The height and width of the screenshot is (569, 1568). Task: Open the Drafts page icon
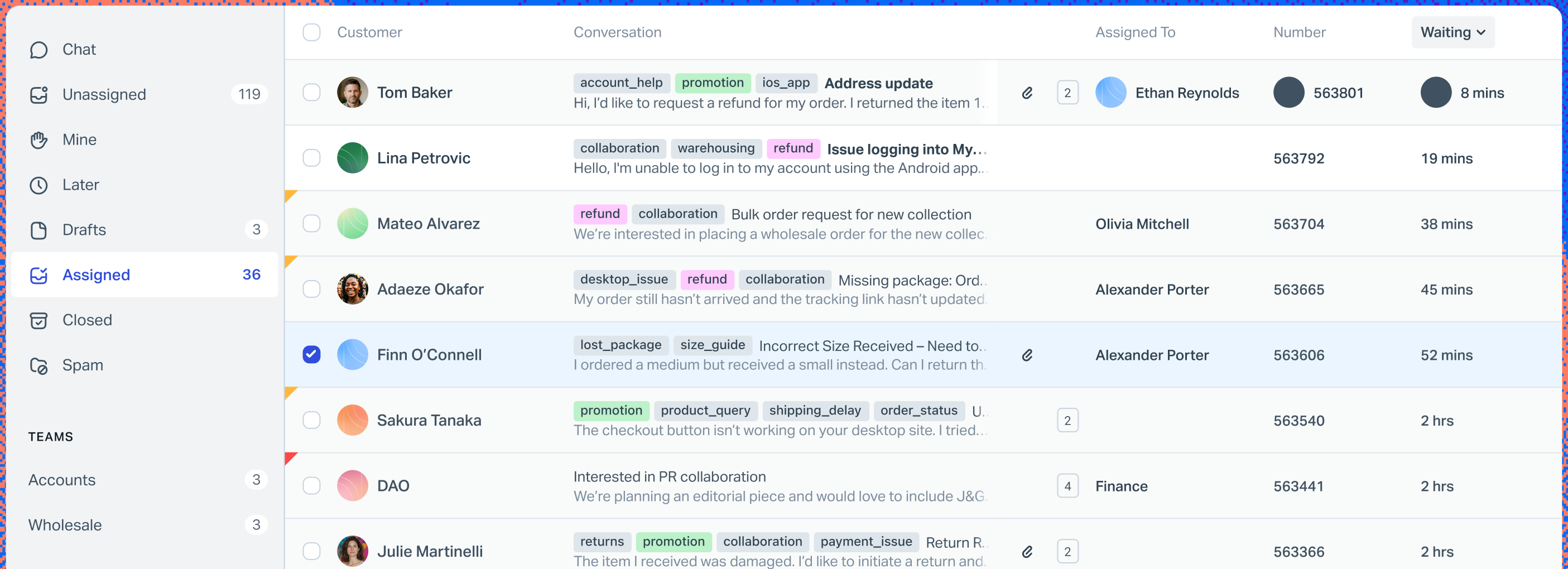click(39, 230)
